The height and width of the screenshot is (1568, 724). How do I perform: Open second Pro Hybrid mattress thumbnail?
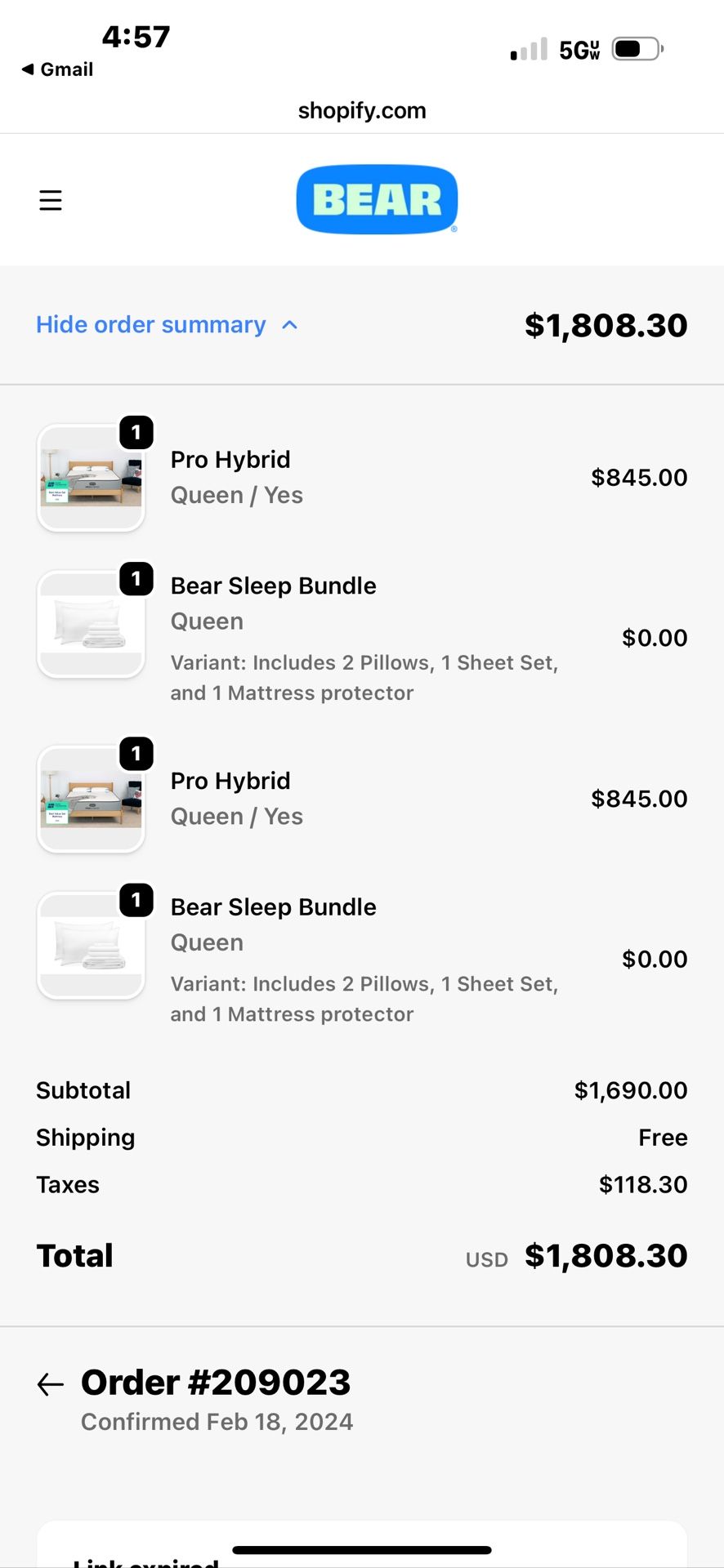(x=91, y=800)
